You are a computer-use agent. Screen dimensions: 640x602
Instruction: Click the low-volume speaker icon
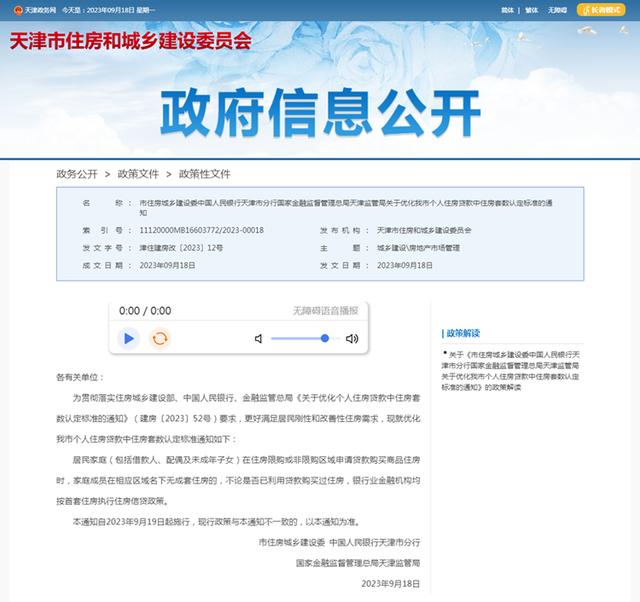point(258,339)
